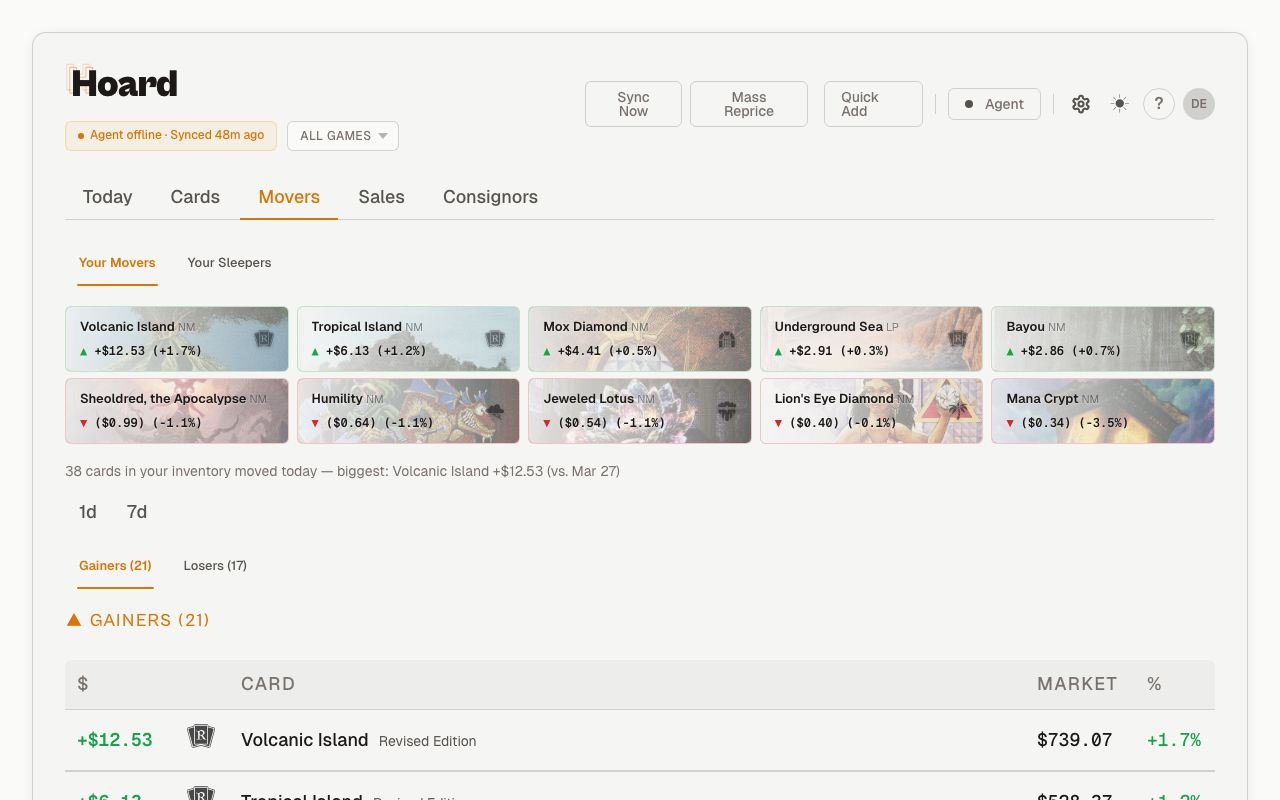Select the Movers tab
This screenshot has width=1280, height=800.
(289, 197)
